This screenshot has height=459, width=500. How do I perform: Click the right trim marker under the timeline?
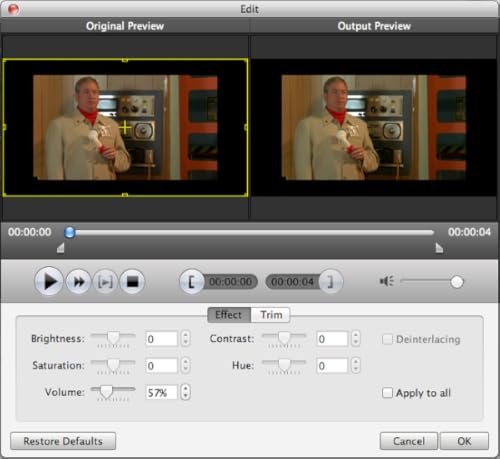point(439,248)
